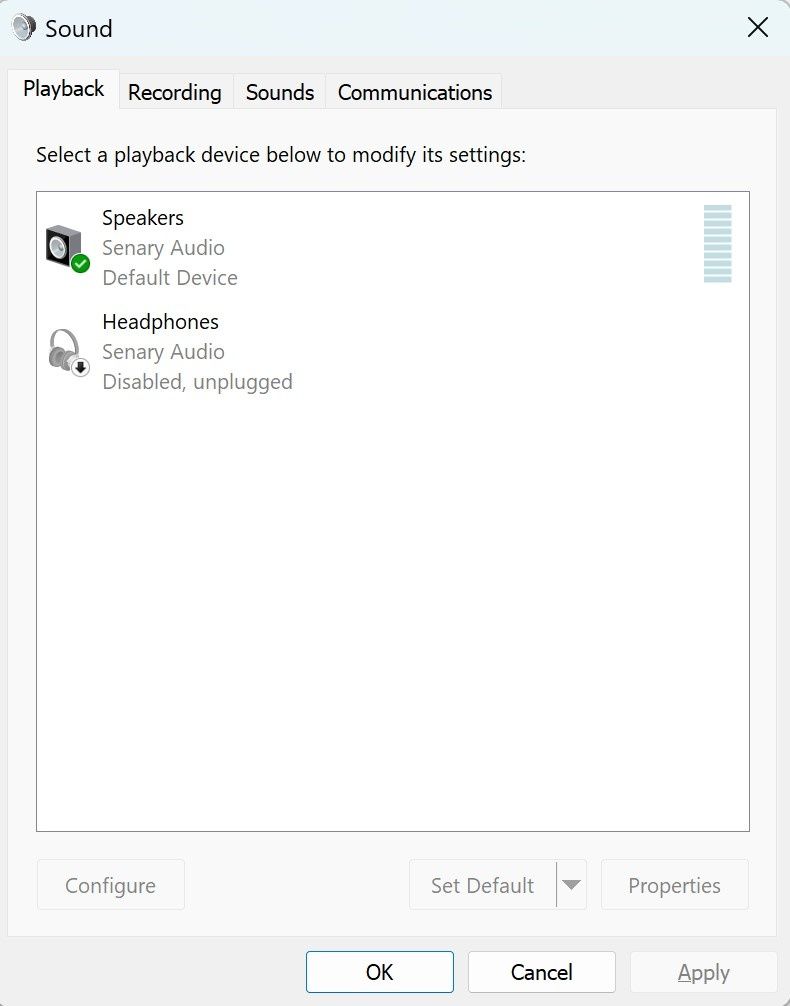Open device Properties
The image size is (790, 1006).
pos(674,885)
